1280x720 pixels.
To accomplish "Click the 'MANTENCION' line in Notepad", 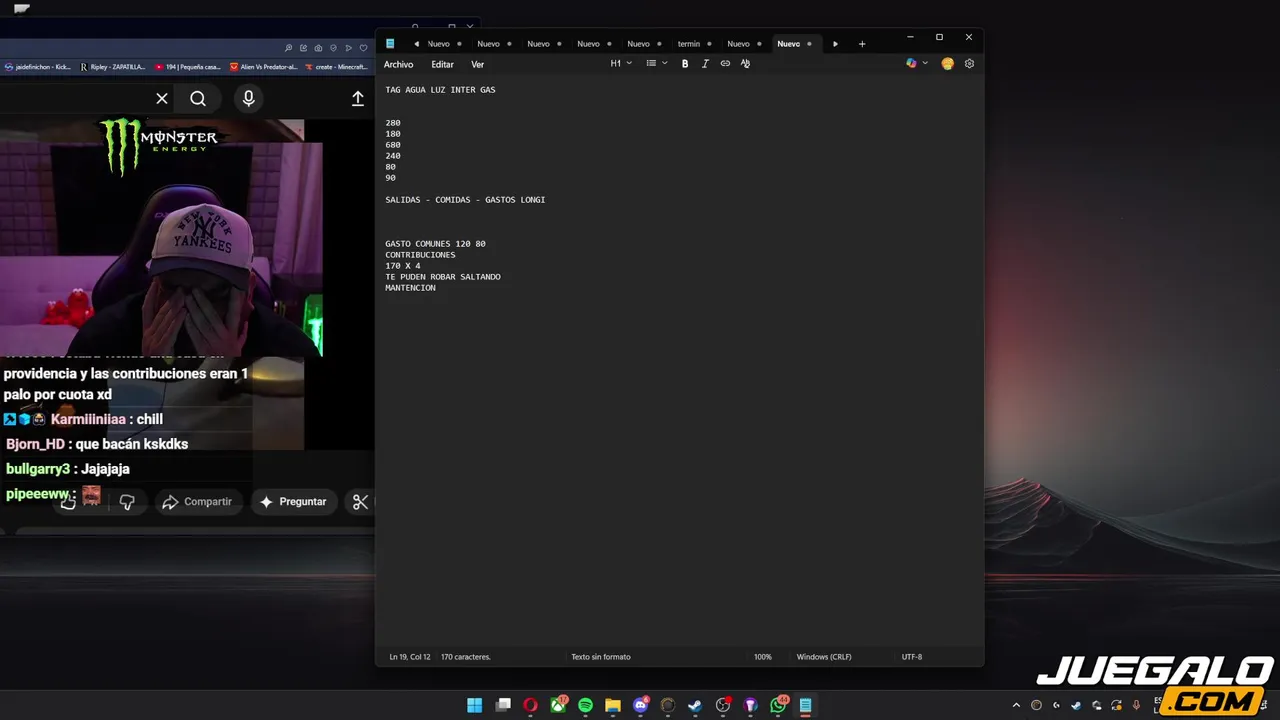I will pyautogui.click(x=410, y=288).
